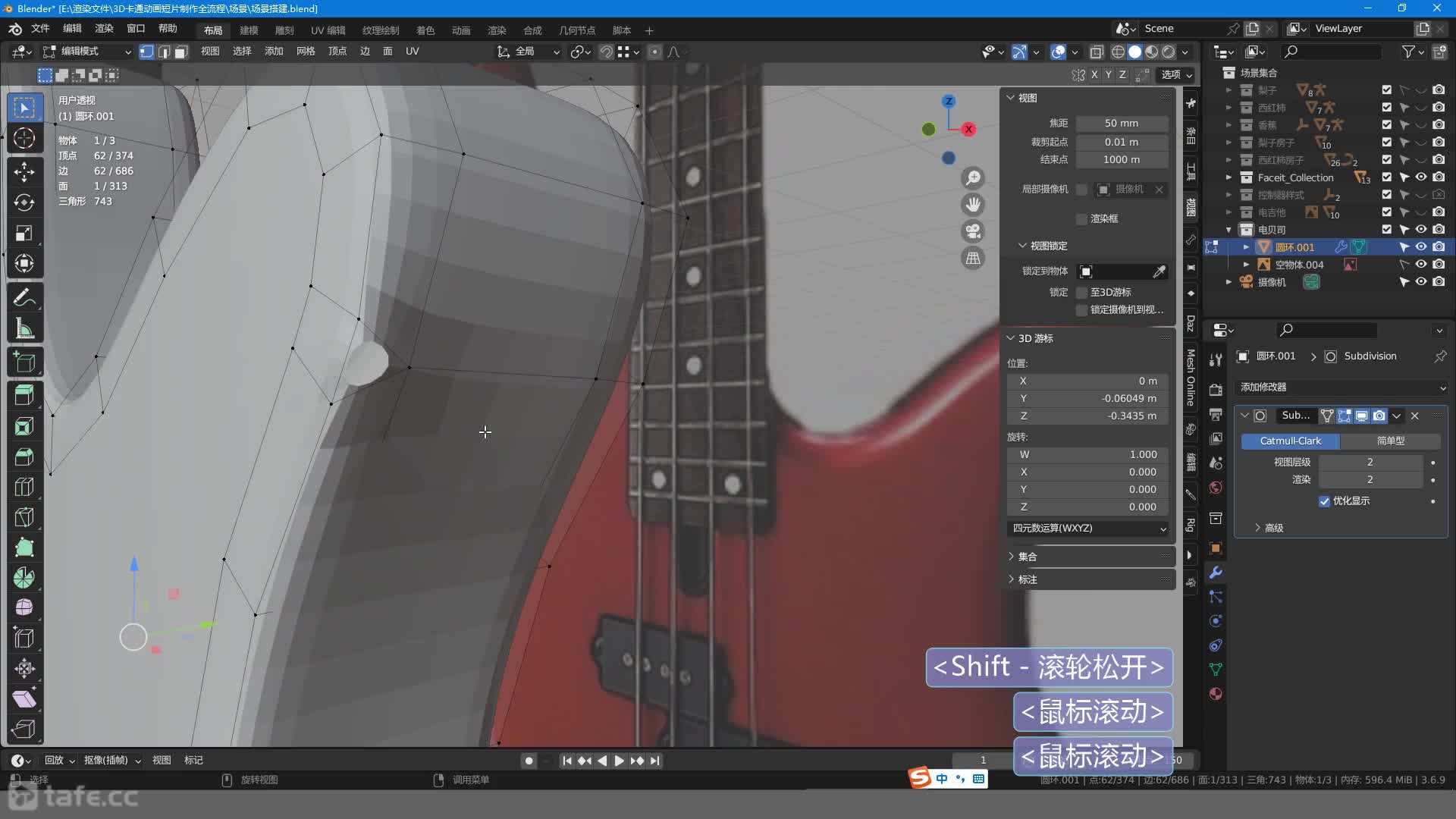Hide 圆环.001 with its eye icon

click(1421, 247)
